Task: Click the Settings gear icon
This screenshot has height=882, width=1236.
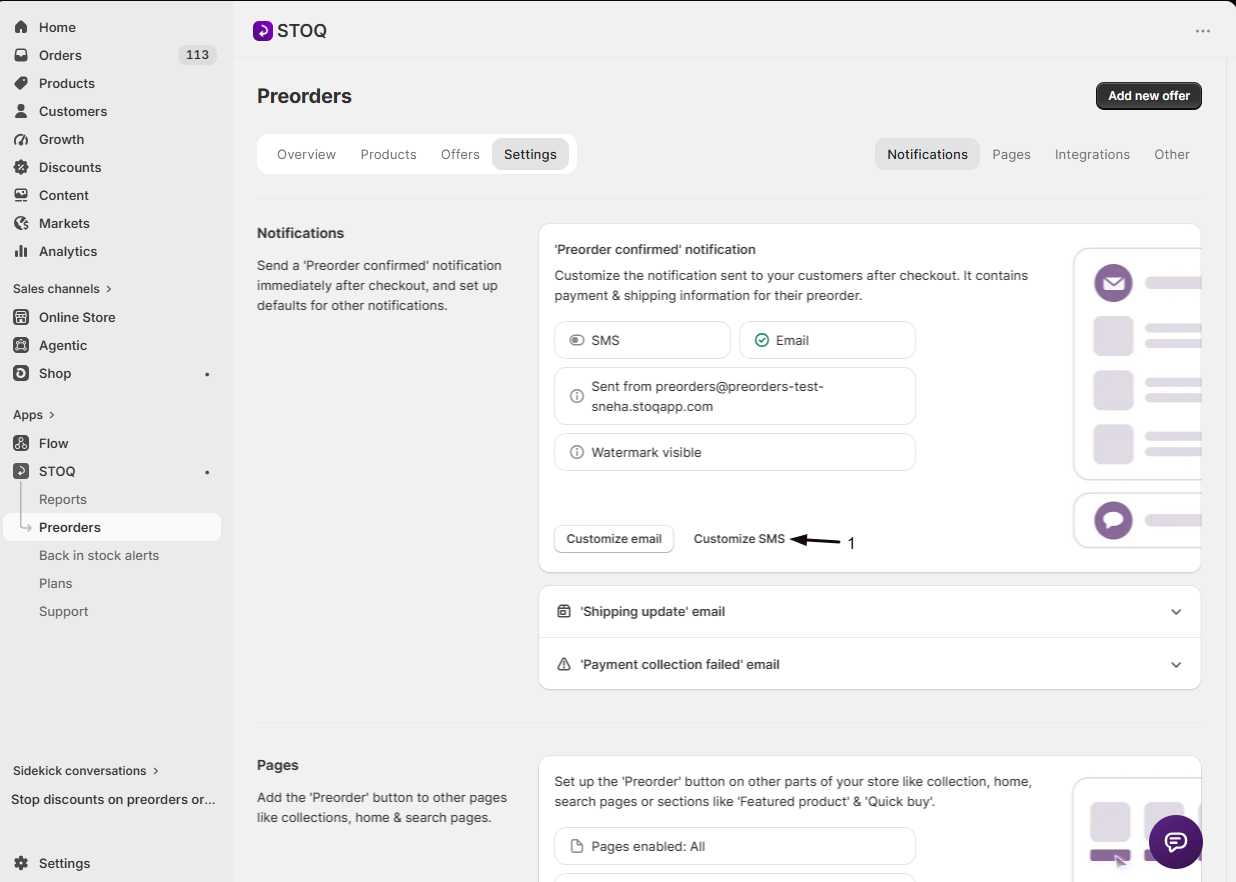Action: pos(21,863)
